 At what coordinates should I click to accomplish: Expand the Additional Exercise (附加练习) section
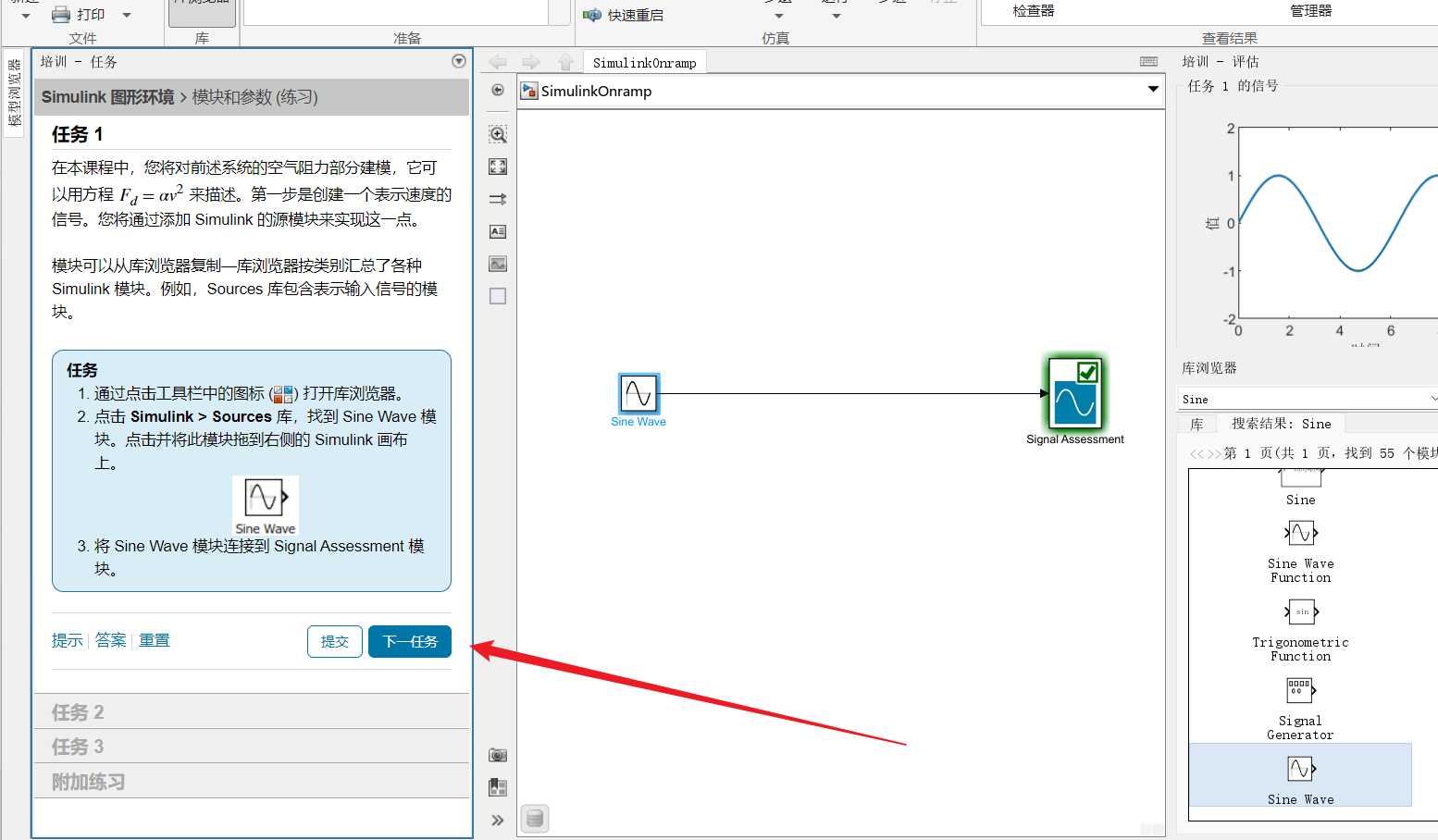(x=252, y=782)
